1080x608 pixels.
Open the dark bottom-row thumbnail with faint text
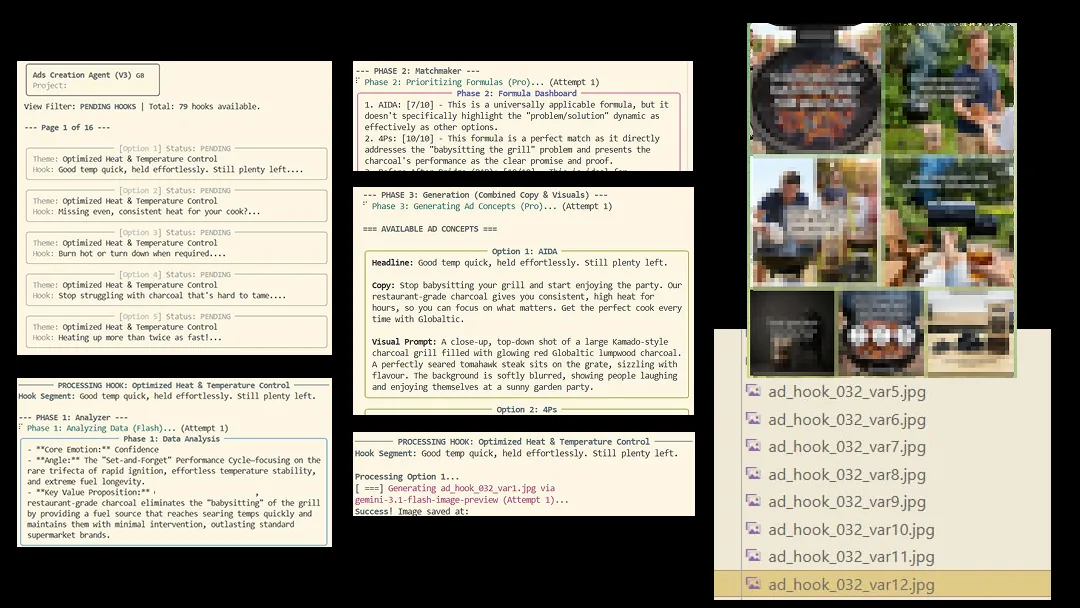[791, 333]
